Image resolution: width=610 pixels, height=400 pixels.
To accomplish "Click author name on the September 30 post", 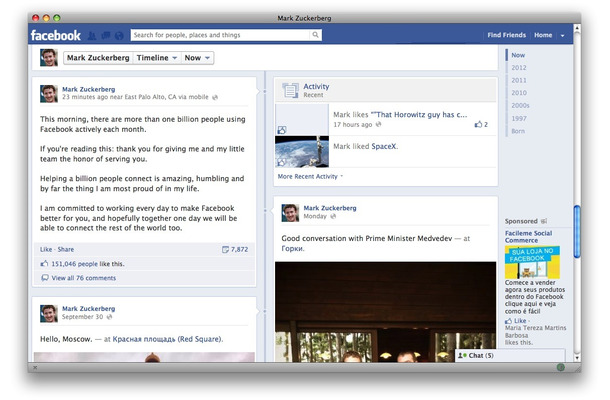I will click(89, 309).
